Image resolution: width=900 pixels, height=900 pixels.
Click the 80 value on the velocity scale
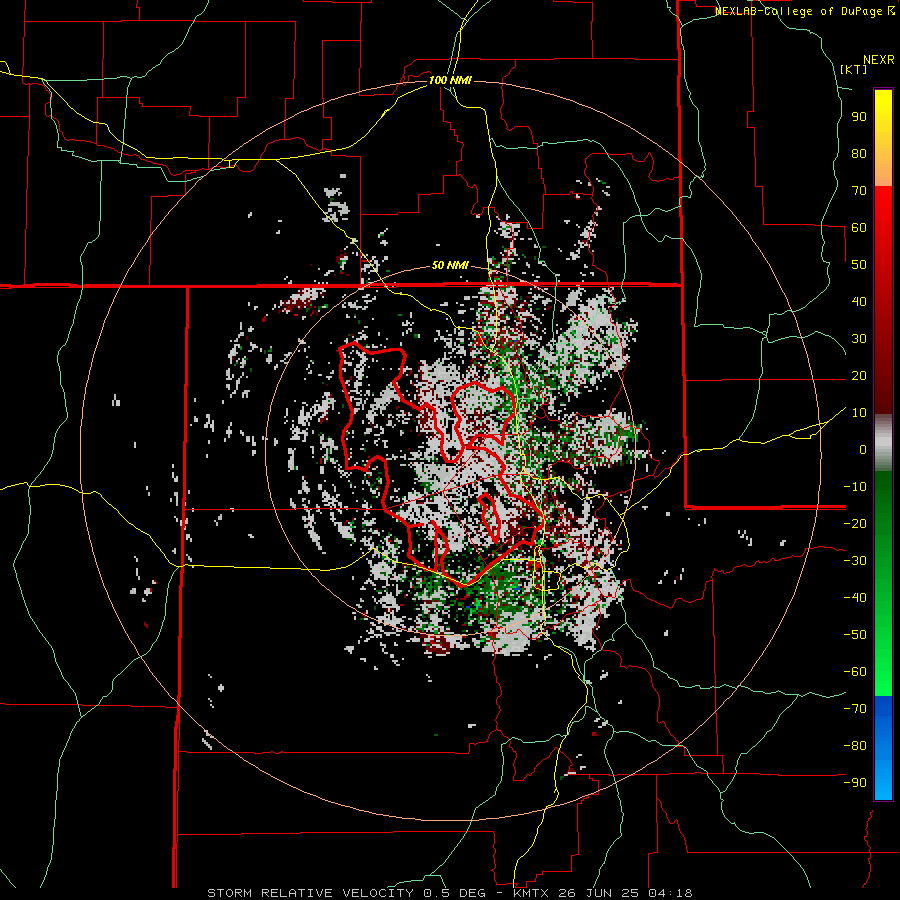pos(859,154)
